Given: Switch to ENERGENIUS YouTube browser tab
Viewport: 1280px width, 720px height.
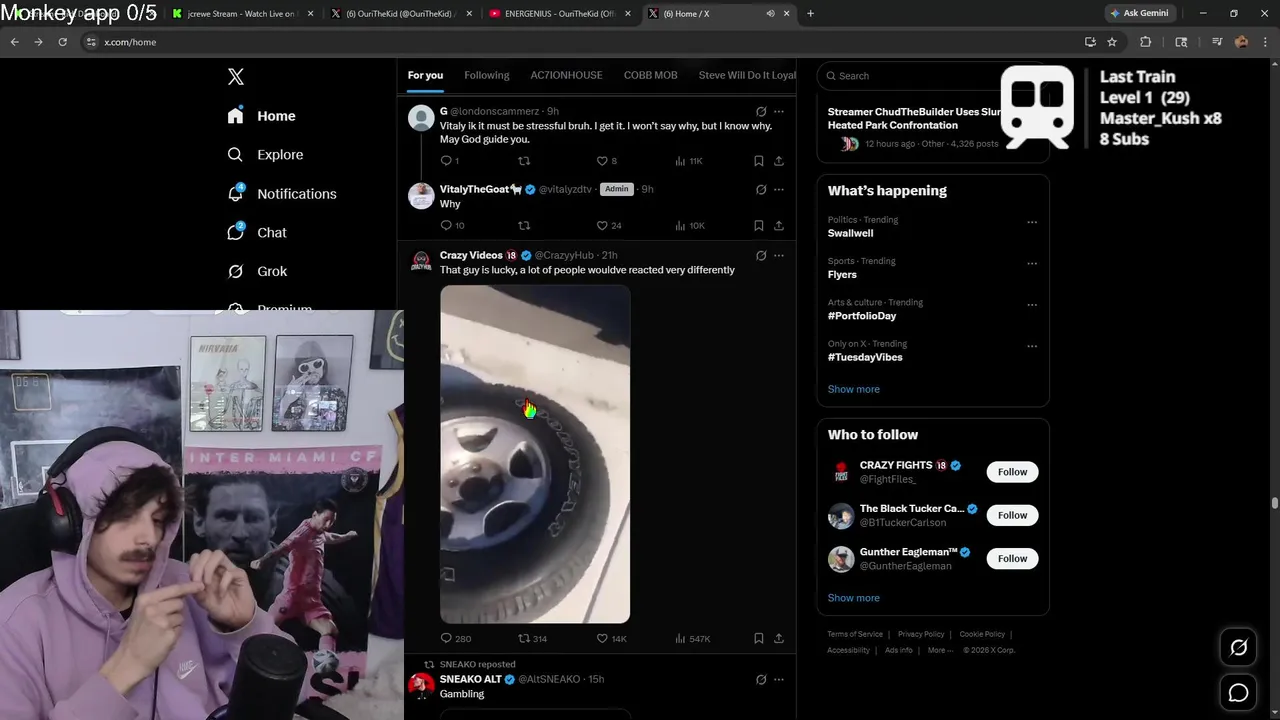Looking at the screenshot, I should 558,14.
